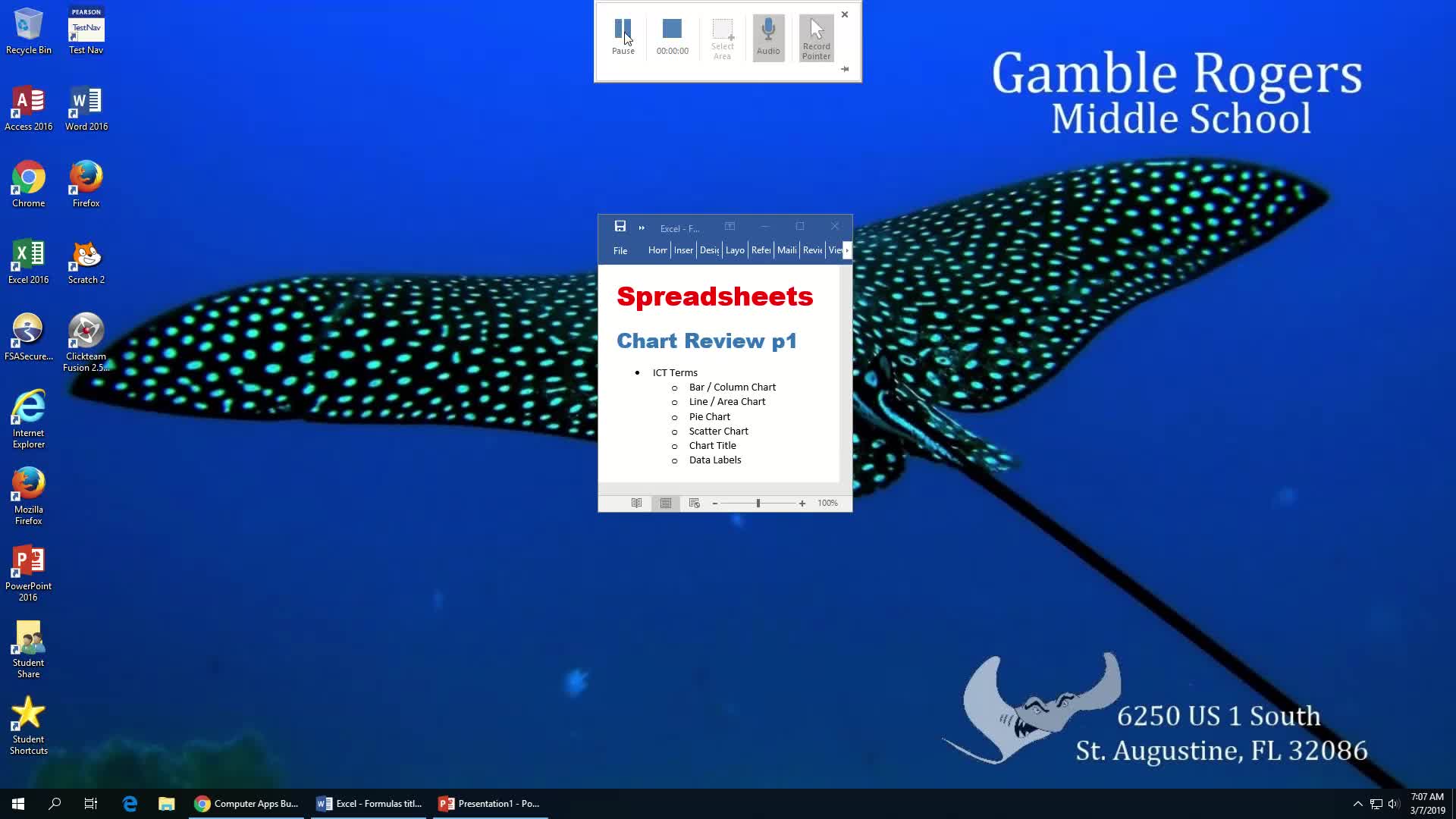Select the Firefox desktop icon
The width and height of the screenshot is (1456, 819).
click(86, 184)
